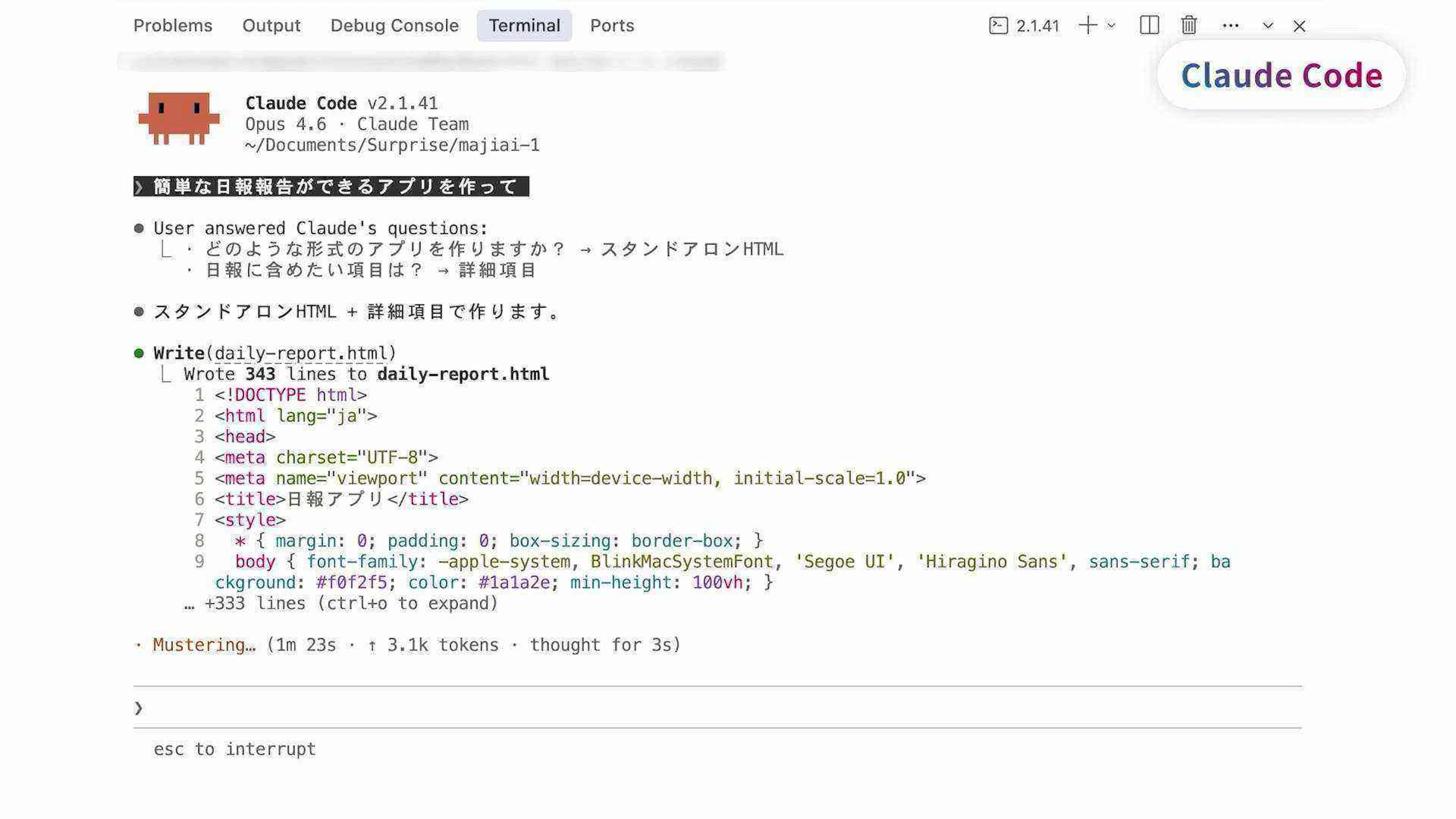1456x819 pixels.
Task: Click the ~/Documents/Surprise/majiai-1 path text
Action: tap(392, 145)
